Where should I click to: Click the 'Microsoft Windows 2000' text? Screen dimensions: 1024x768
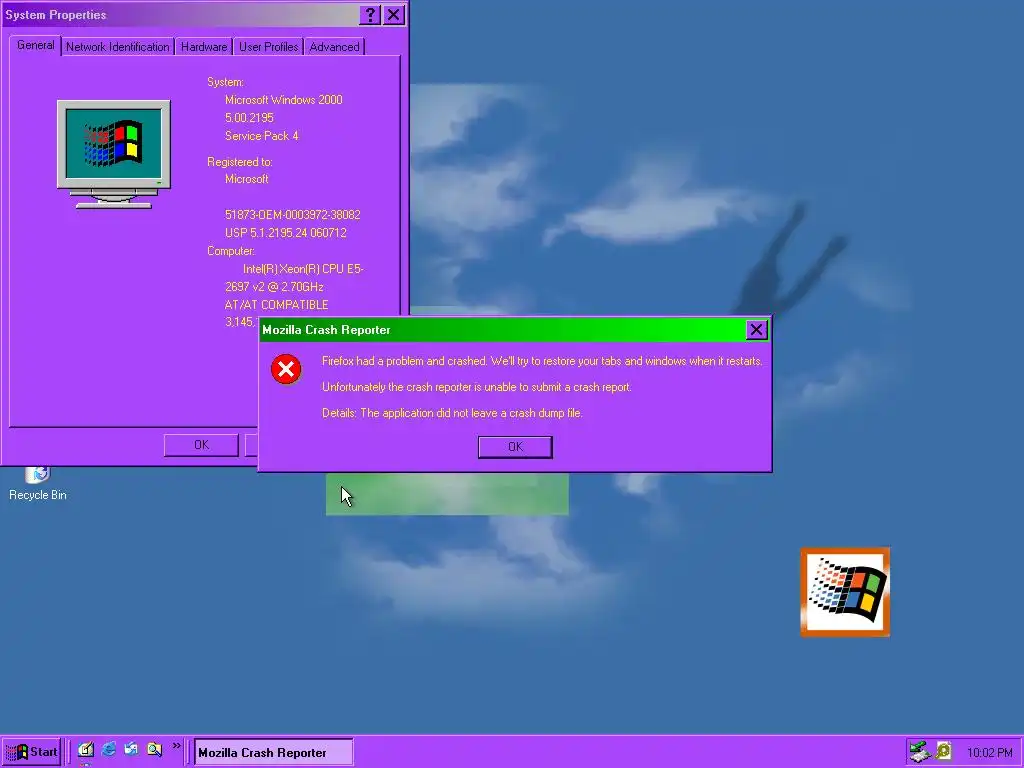(283, 100)
